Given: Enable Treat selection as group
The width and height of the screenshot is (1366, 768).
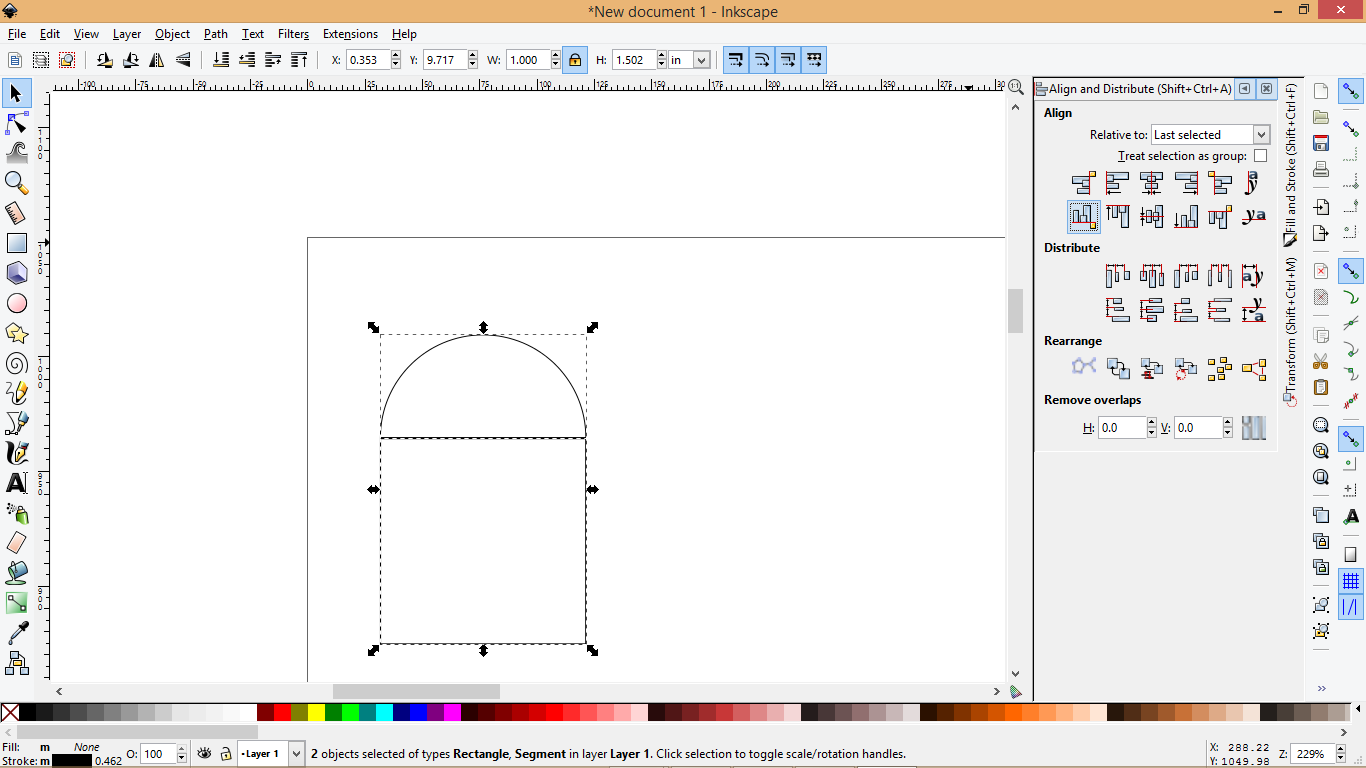Looking at the screenshot, I should point(1260,155).
